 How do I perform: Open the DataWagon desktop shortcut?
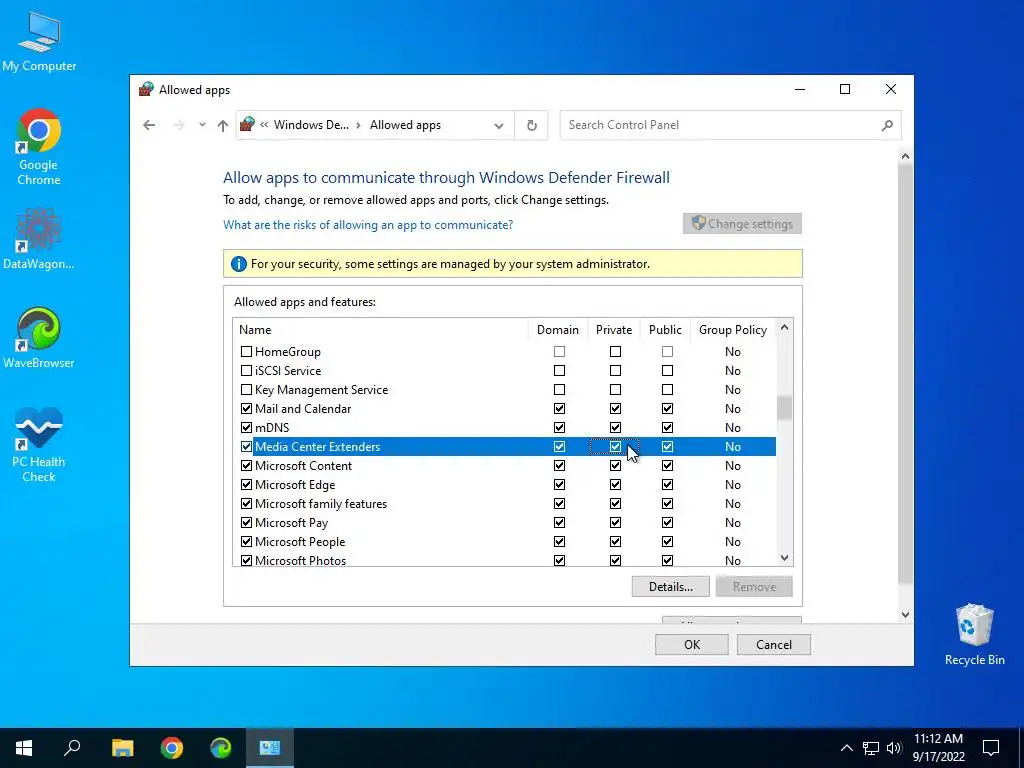pos(39,239)
